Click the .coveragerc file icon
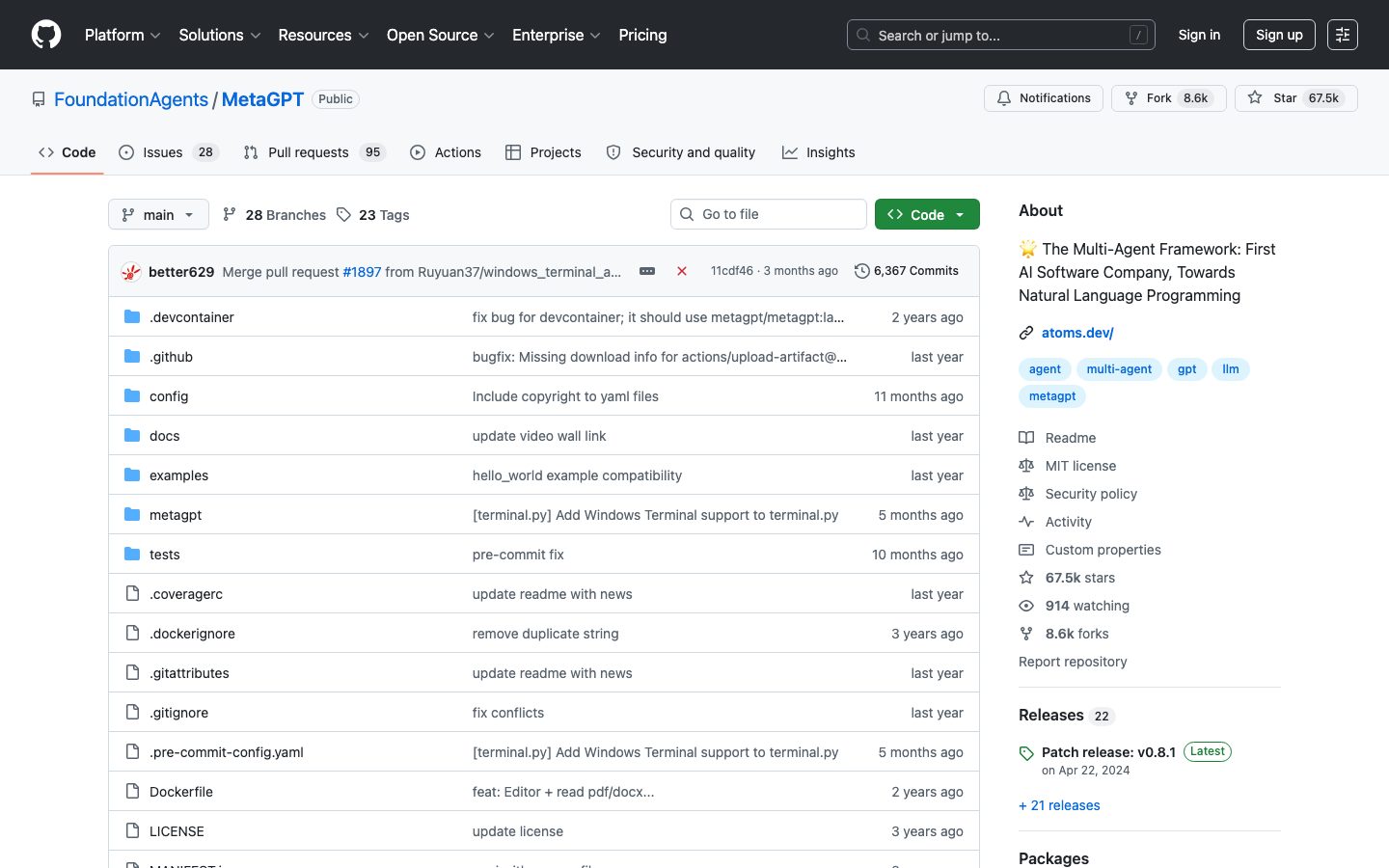This screenshot has width=1389, height=868. pyautogui.click(x=132, y=594)
